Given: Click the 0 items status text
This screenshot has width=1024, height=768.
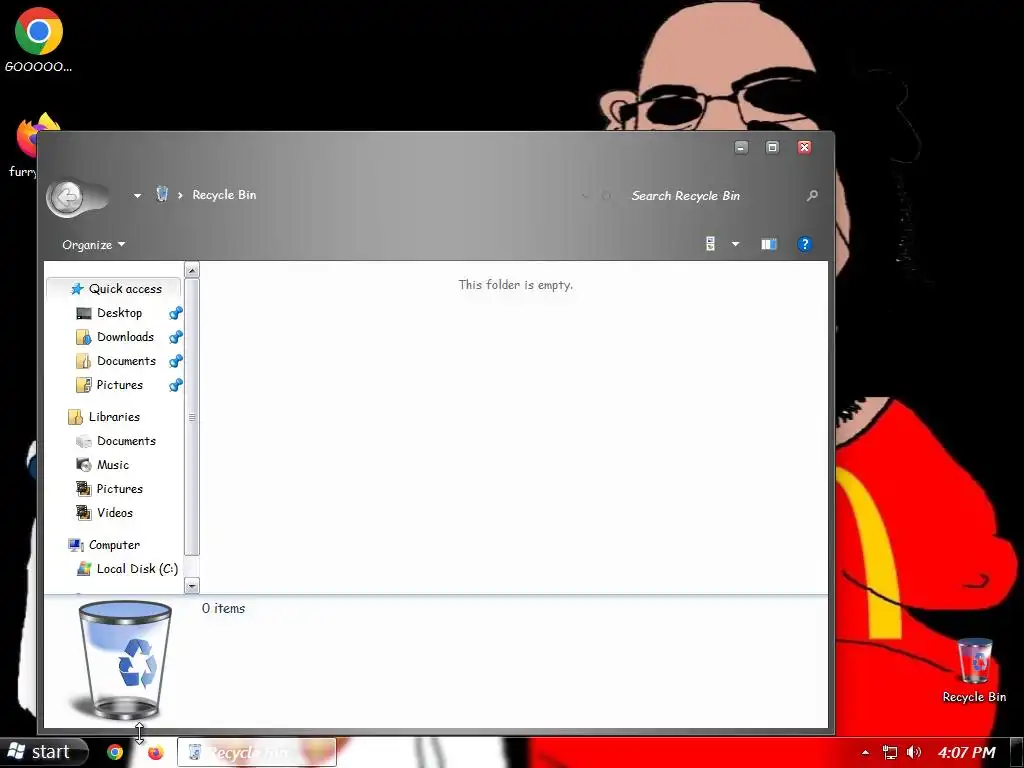Looking at the screenshot, I should 223,608.
